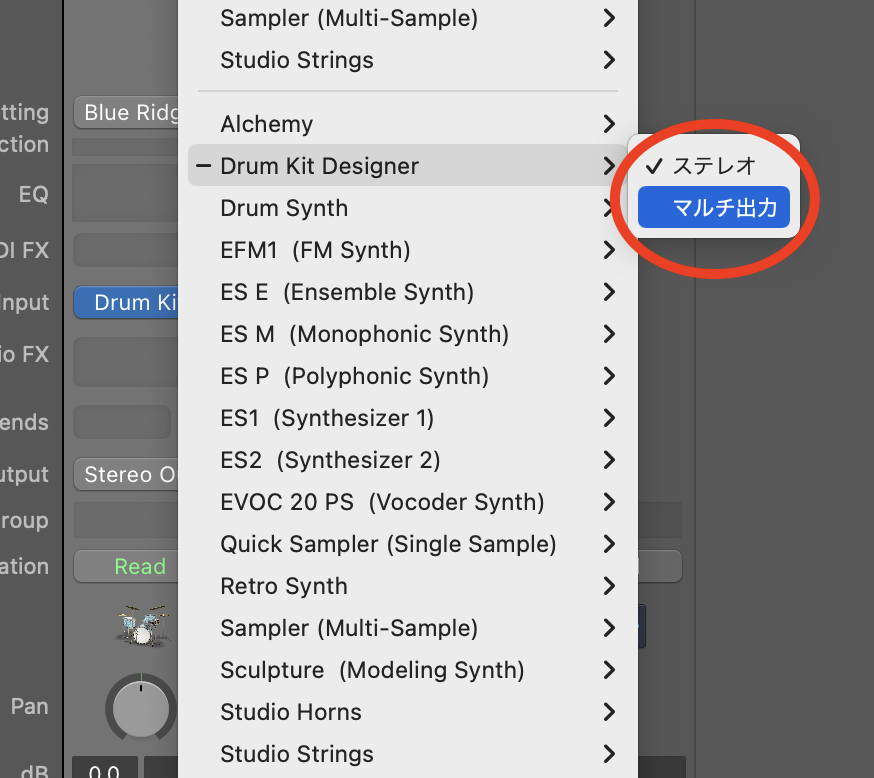Choose EVOC 20 PS Vocoder Synth

[x=382, y=502]
